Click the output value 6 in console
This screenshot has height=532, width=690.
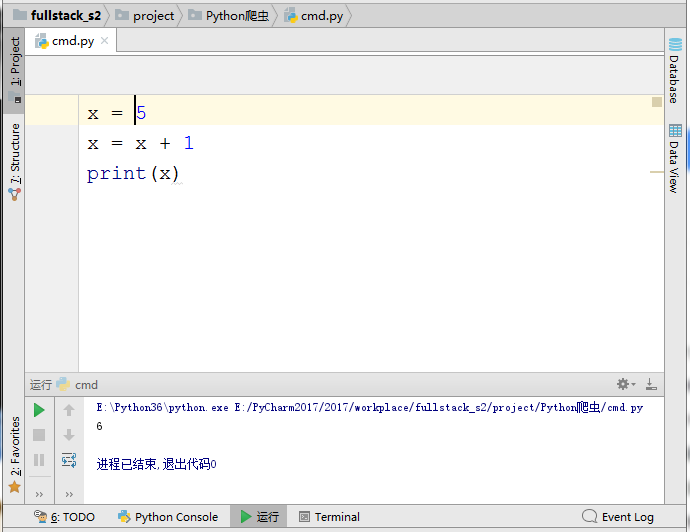click(99, 426)
